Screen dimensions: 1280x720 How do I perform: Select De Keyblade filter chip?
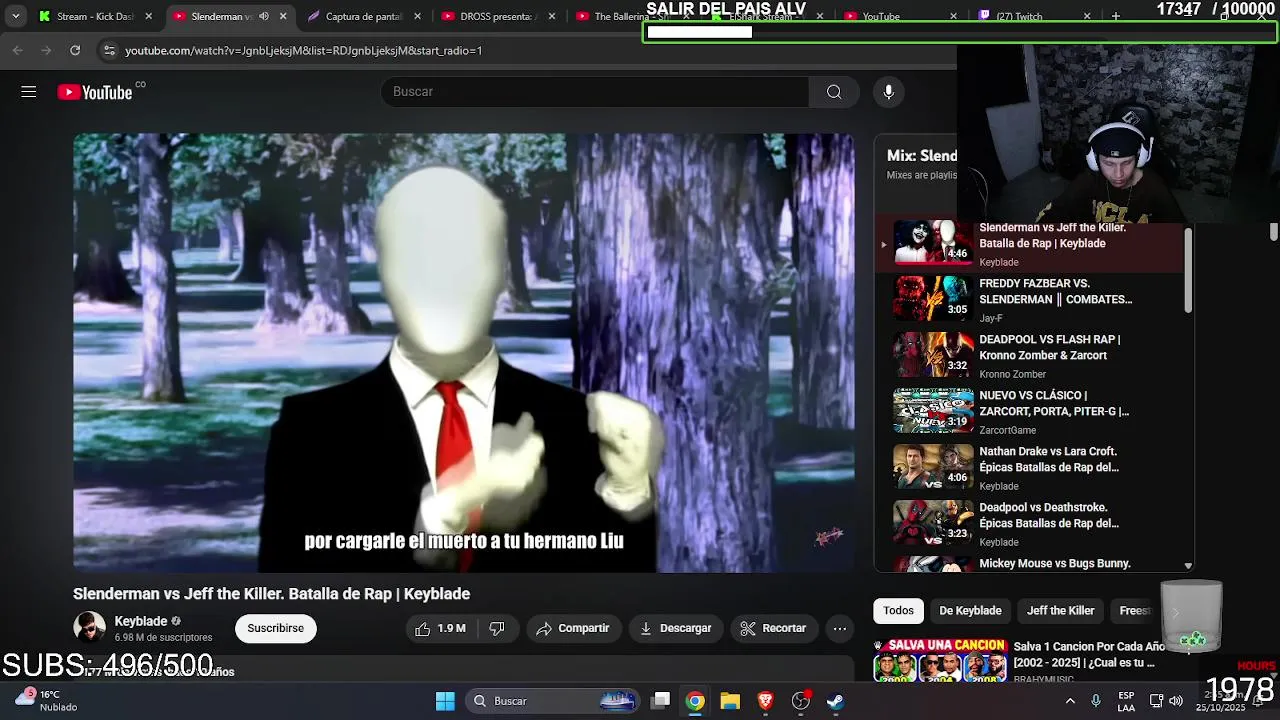970,610
